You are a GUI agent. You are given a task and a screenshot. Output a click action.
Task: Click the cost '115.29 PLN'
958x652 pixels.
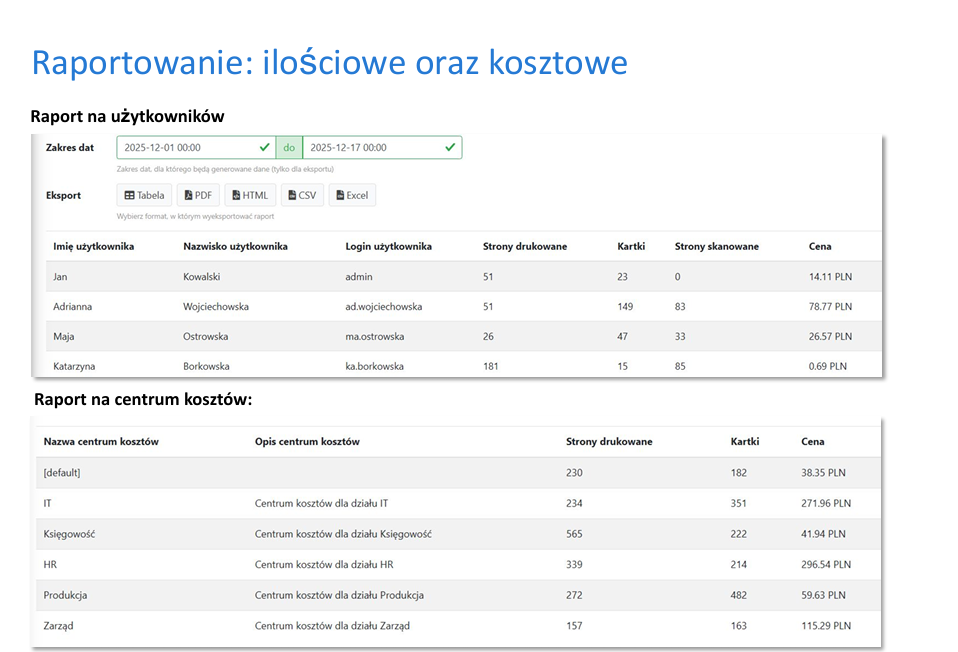[826, 626]
